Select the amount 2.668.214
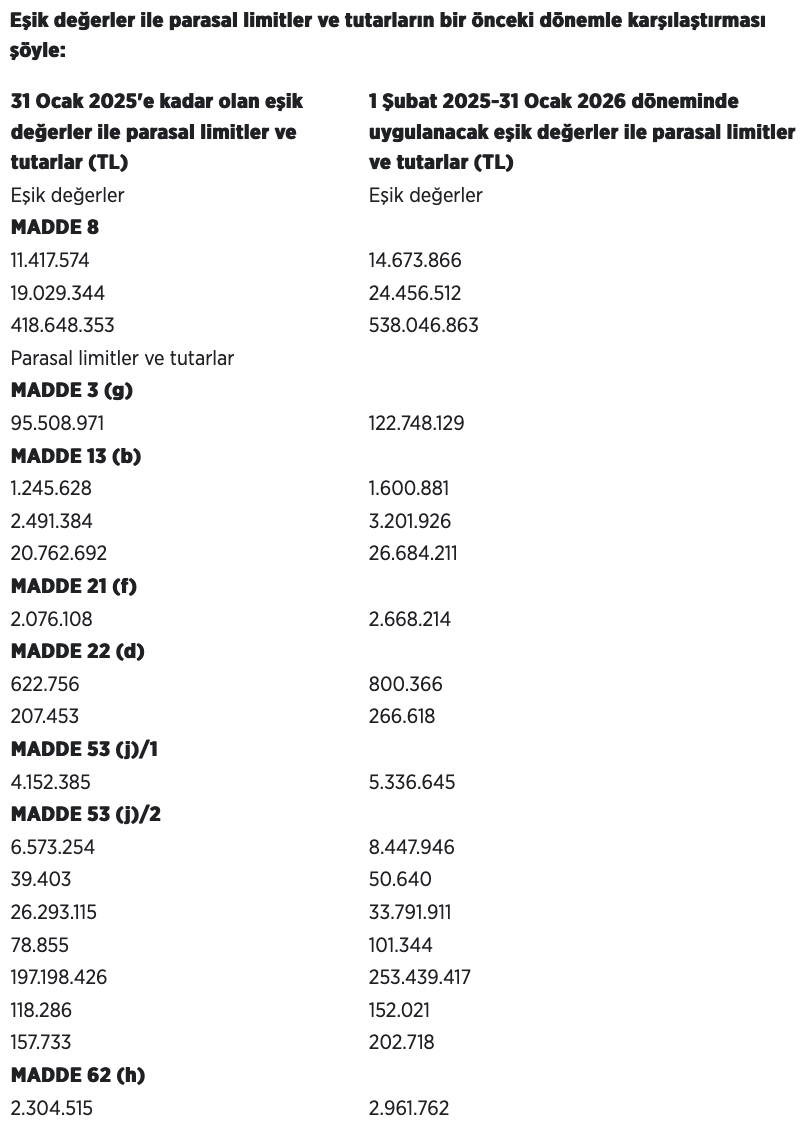The width and height of the screenshot is (811, 1126). 410,619
